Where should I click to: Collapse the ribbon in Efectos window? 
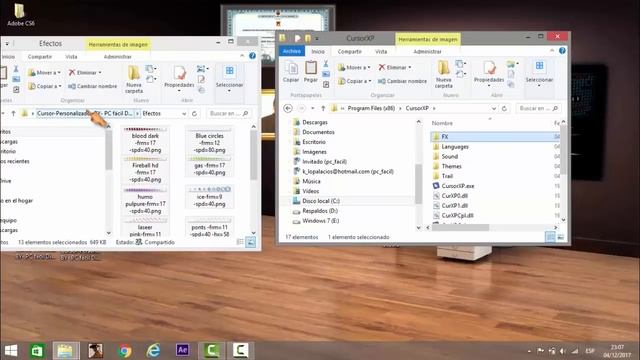click(x=242, y=56)
